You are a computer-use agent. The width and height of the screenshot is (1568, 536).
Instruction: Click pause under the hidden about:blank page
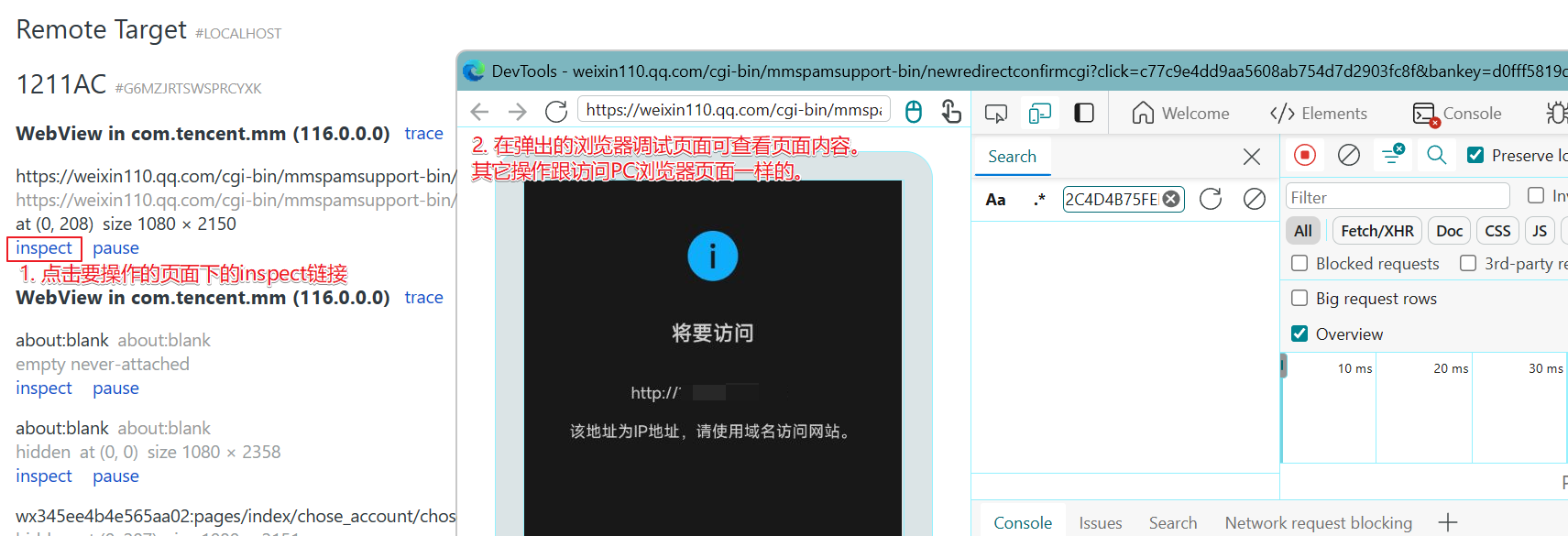tap(115, 476)
